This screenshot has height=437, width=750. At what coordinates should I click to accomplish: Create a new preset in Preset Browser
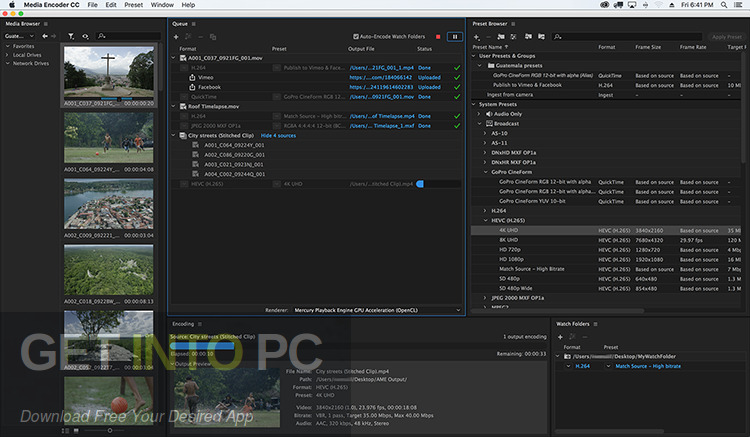click(476, 37)
